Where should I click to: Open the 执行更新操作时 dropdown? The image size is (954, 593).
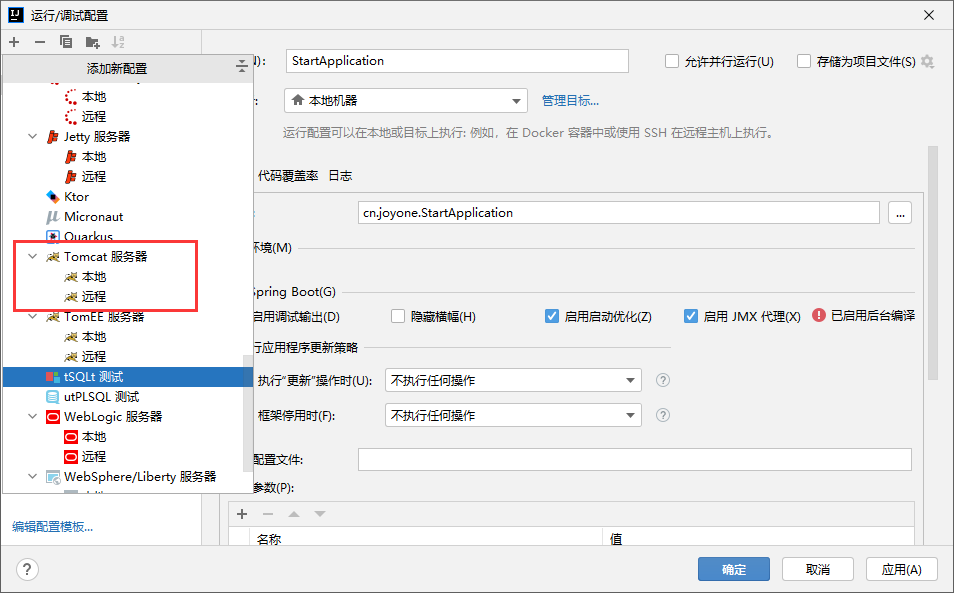[513, 380]
